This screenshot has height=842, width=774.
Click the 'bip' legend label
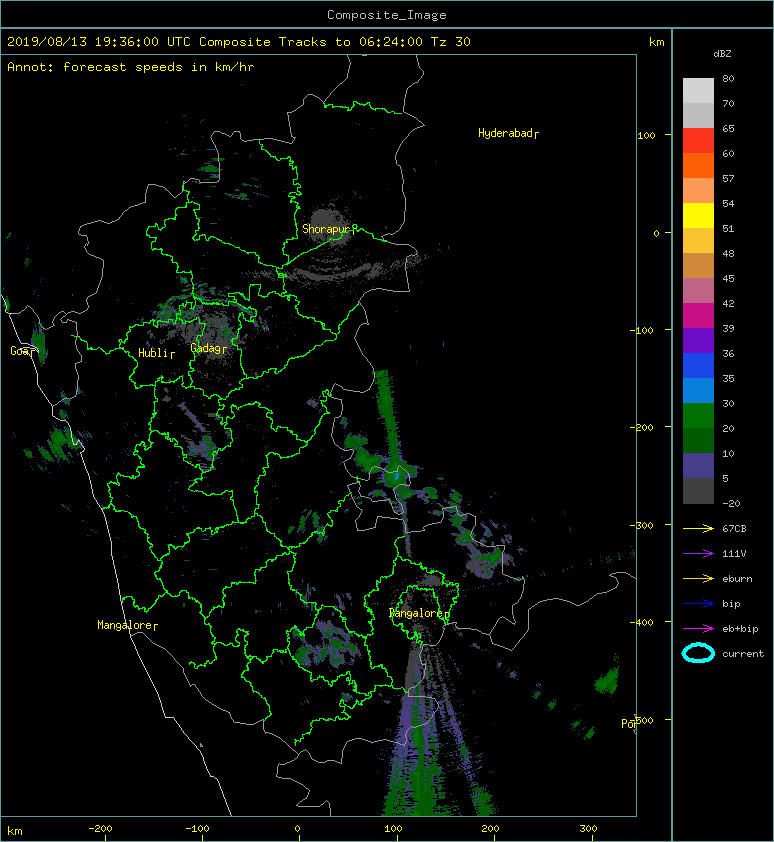pos(732,604)
